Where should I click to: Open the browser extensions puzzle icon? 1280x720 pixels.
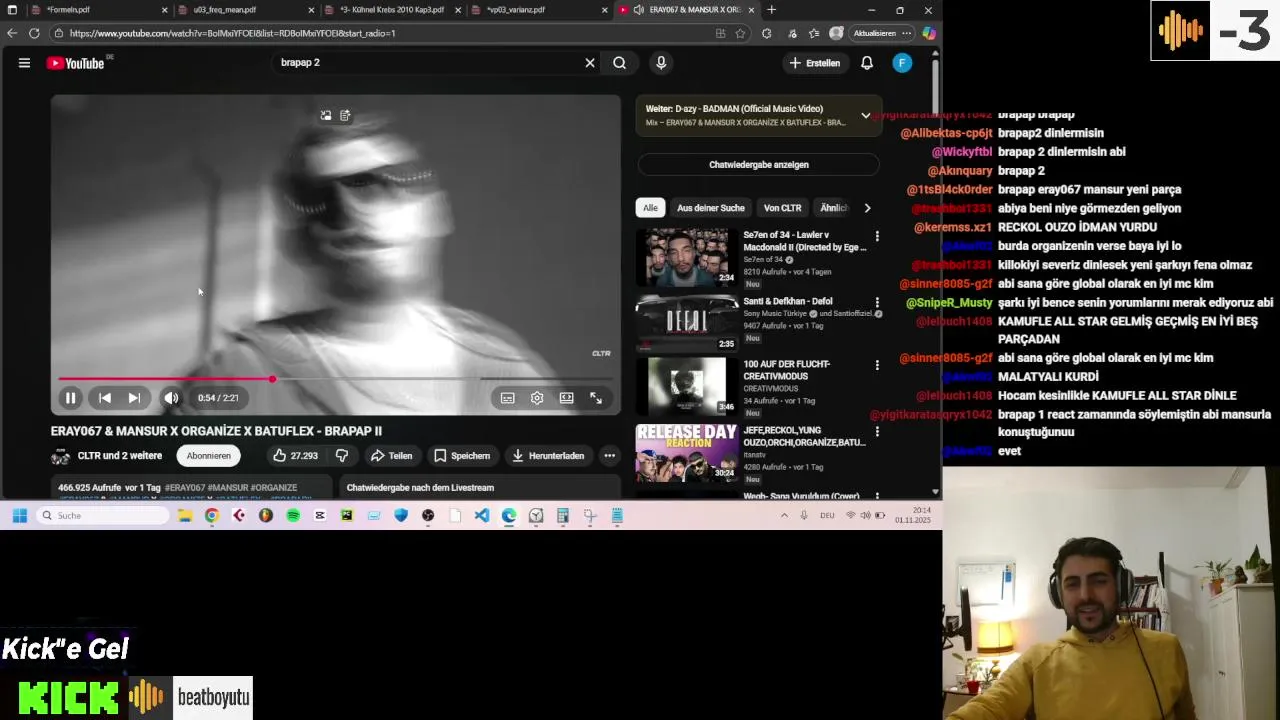tap(767, 33)
